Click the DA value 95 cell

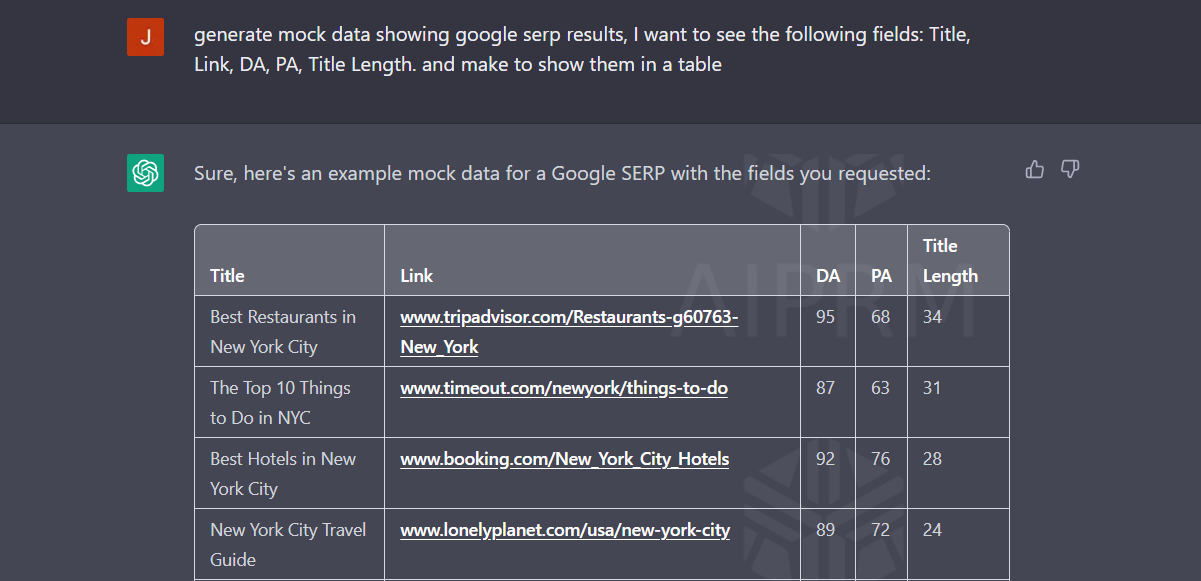pyautogui.click(x=828, y=331)
